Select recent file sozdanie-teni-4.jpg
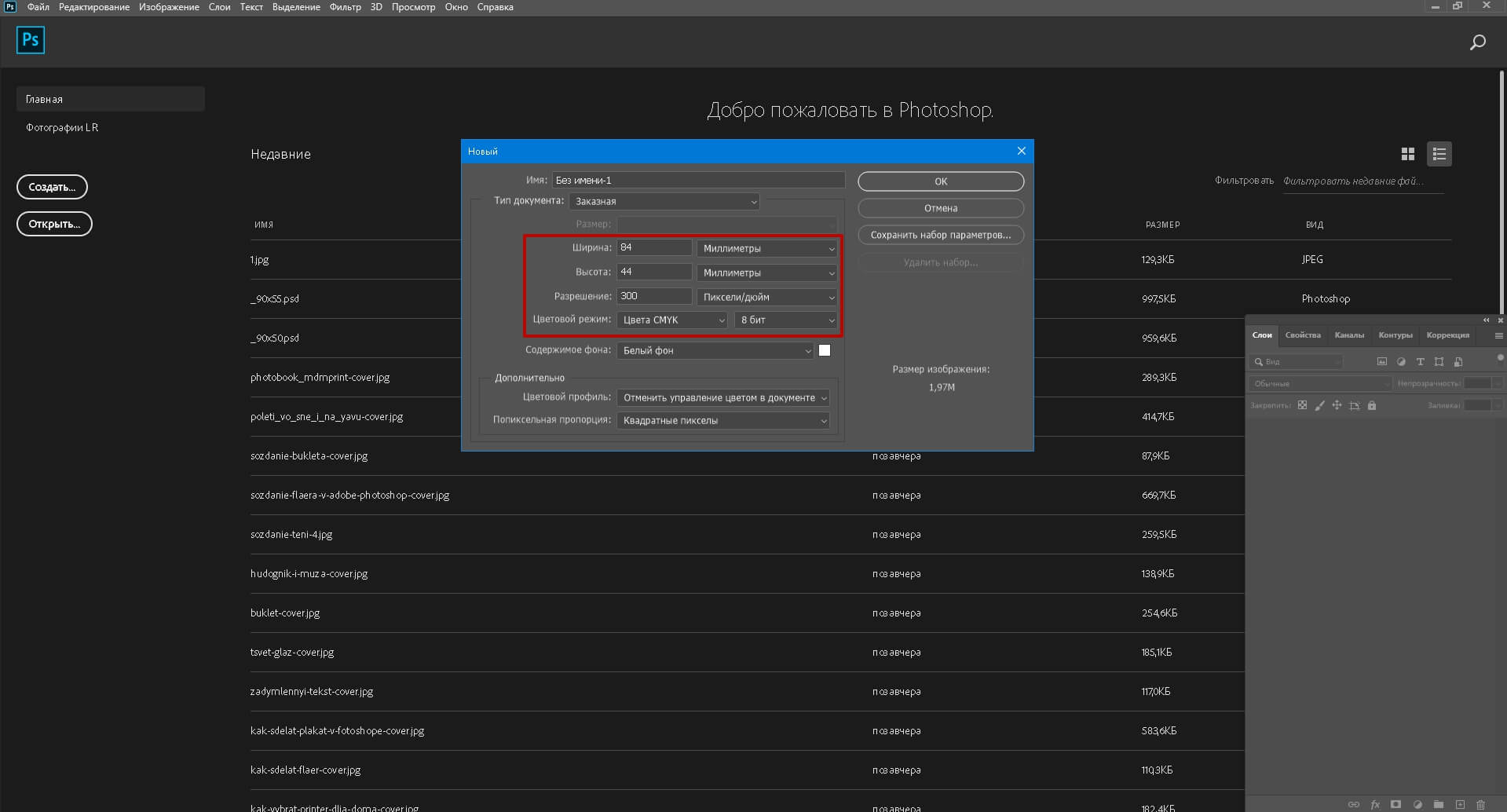This screenshot has height=812, width=1507. (x=291, y=535)
